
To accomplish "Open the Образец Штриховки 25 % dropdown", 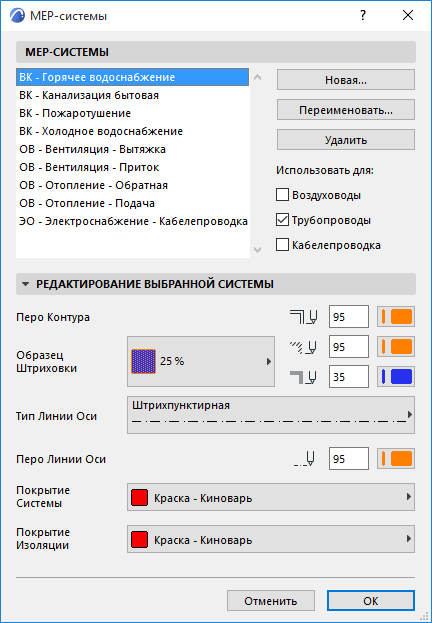I will click(201, 362).
